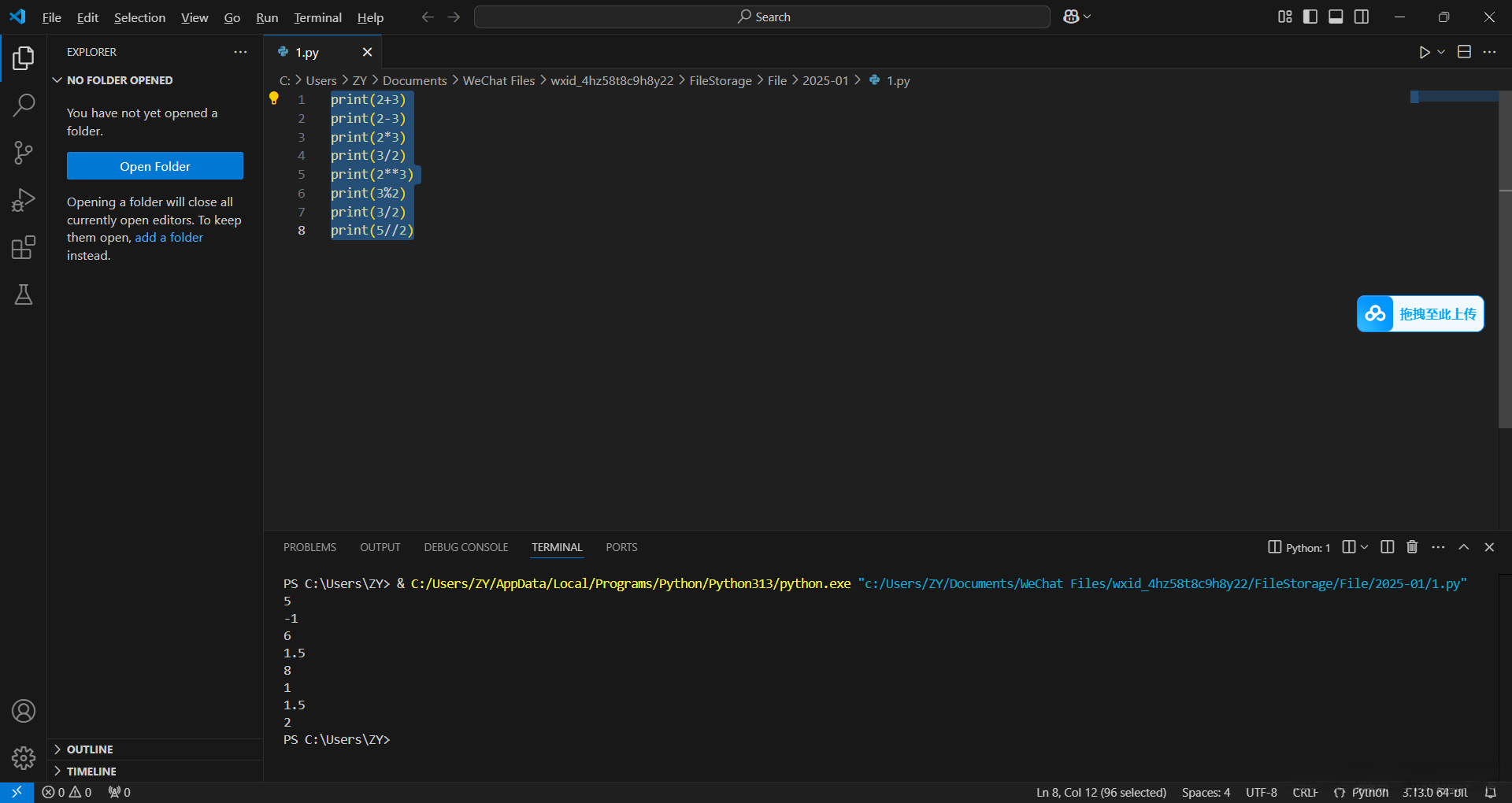Open the Manage gear settings icon
The height and width of the screenshot is (803, 1512).
point(24,758)
